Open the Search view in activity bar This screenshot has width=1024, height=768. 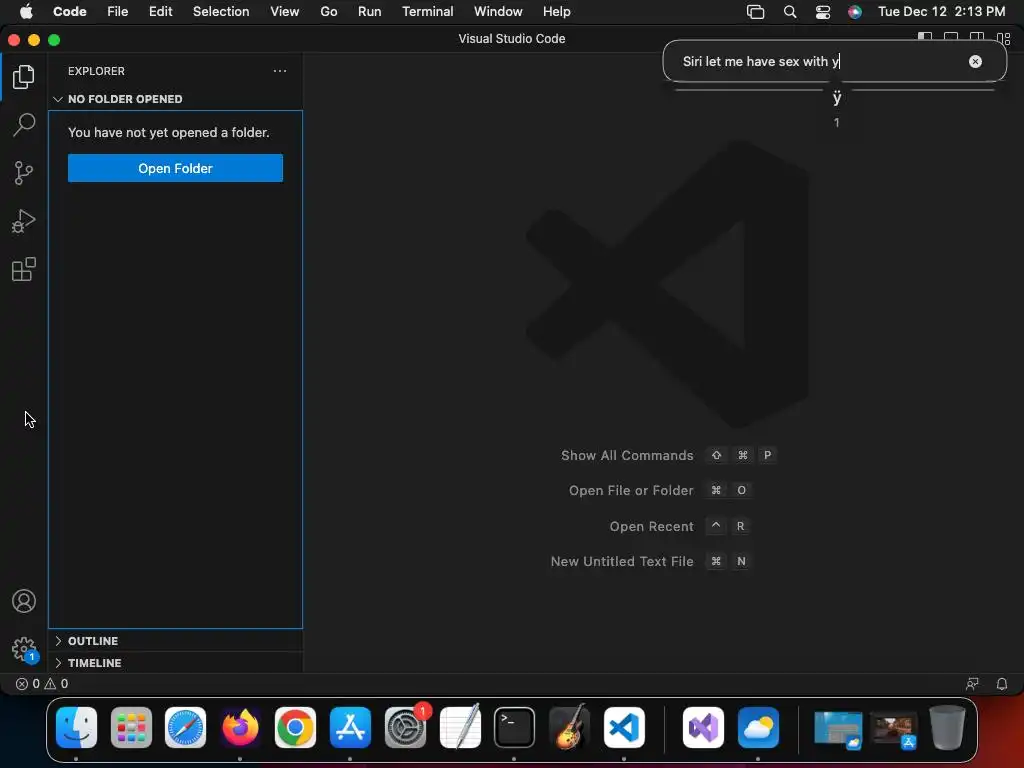click(24, 125)
